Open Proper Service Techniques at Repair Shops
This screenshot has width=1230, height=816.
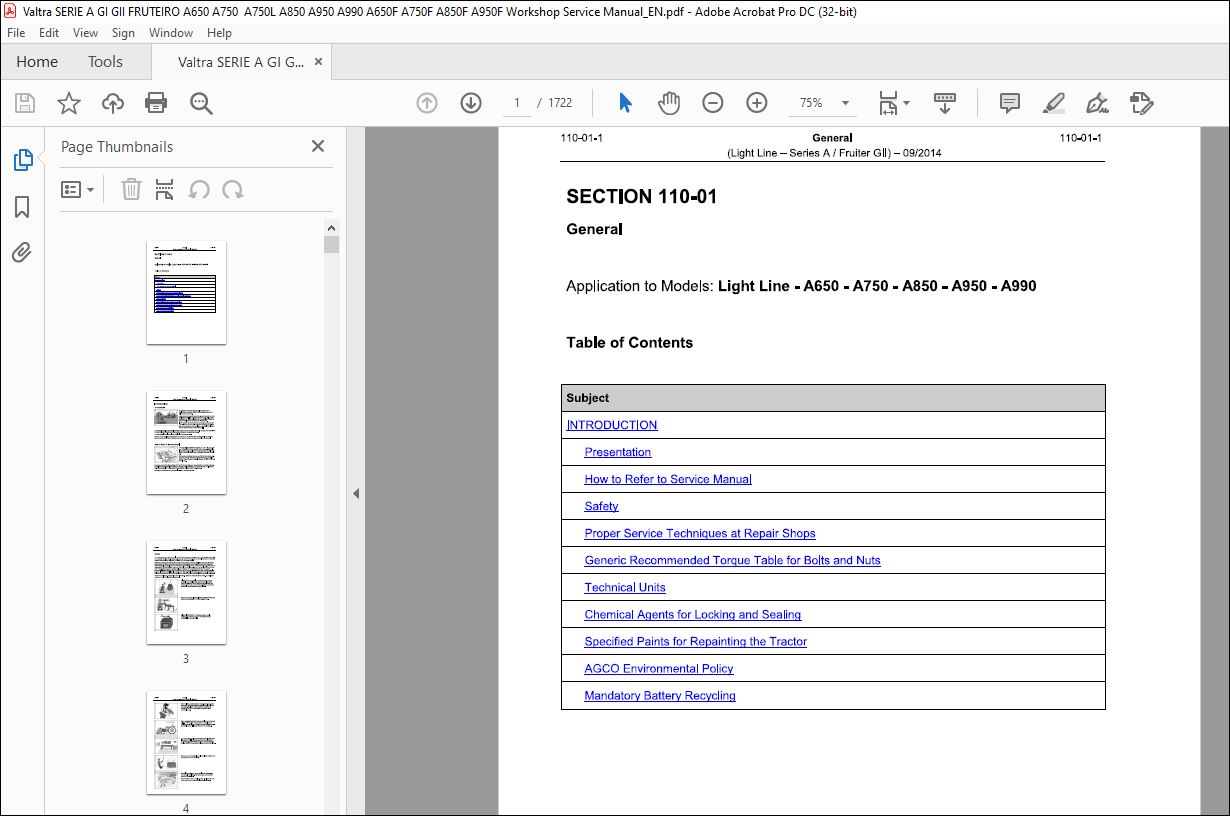[x=700, y=533]
